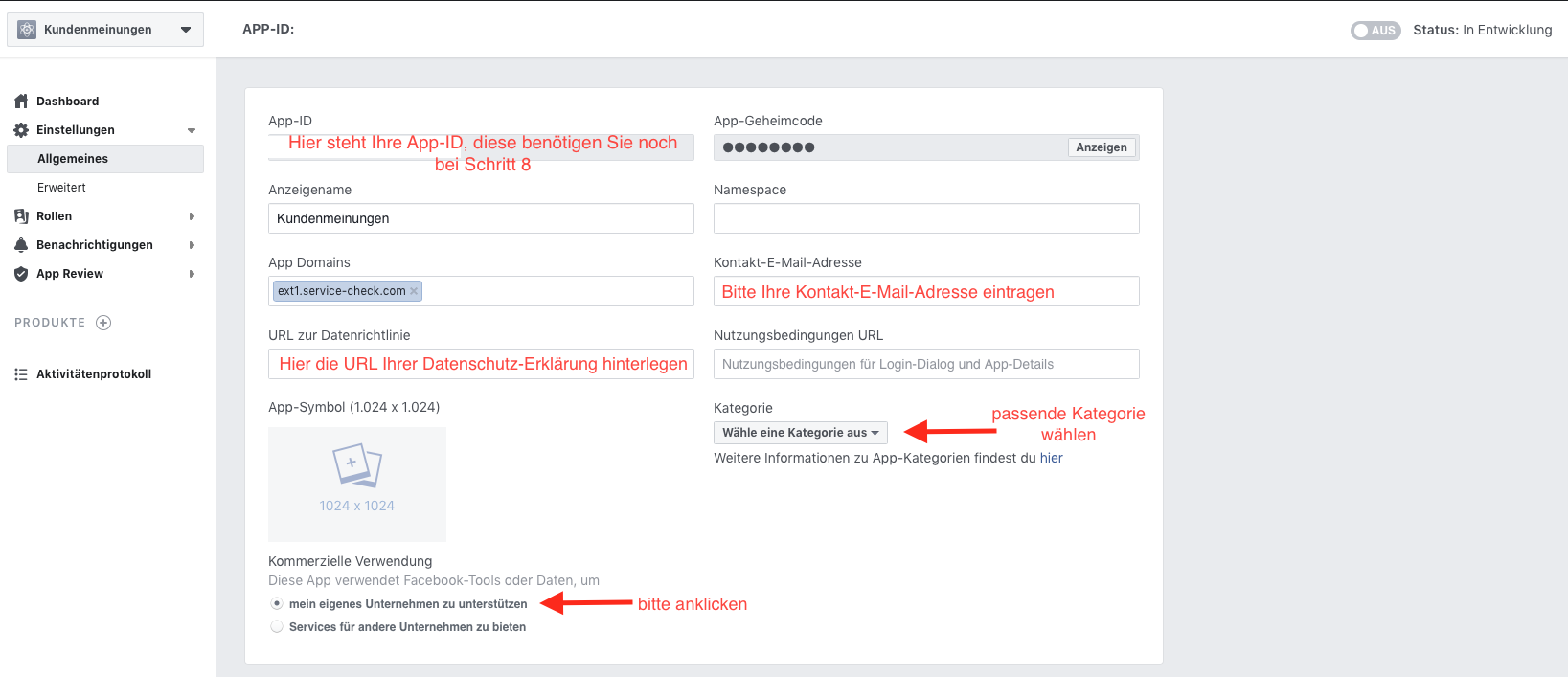The image size is (1568, 677).
Task: Collapse the Einstellungen section arrow
Action: (x=192, y=130)
